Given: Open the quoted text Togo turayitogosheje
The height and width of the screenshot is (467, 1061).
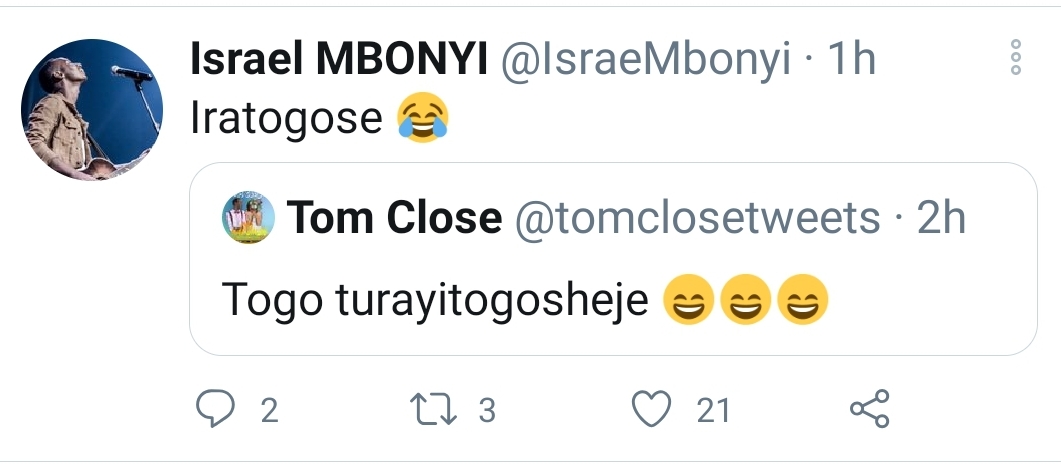Looking at the screenshot, I should [x=439, y=299].
